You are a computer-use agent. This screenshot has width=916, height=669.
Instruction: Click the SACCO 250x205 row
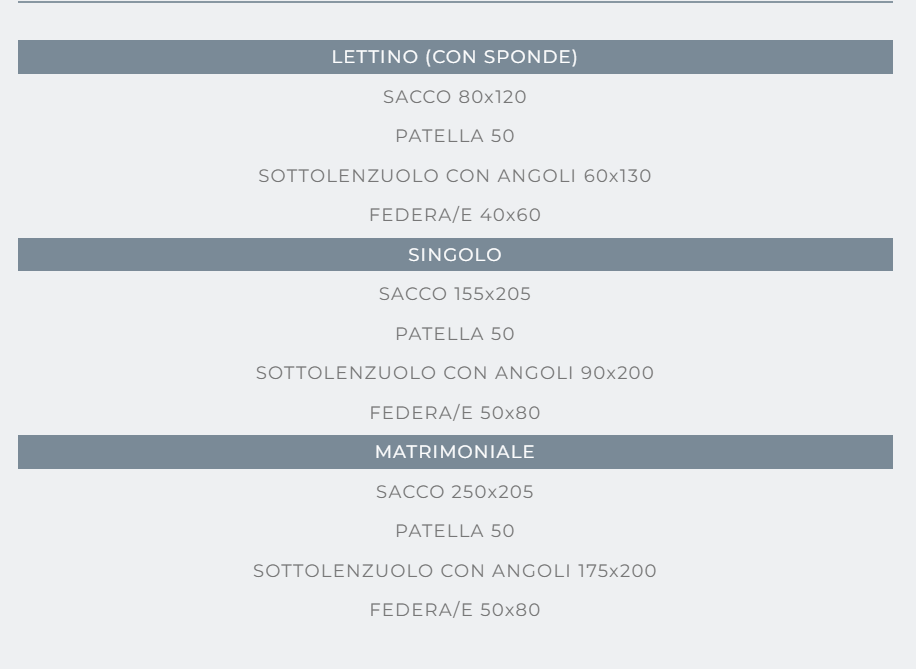coord(455,491)
